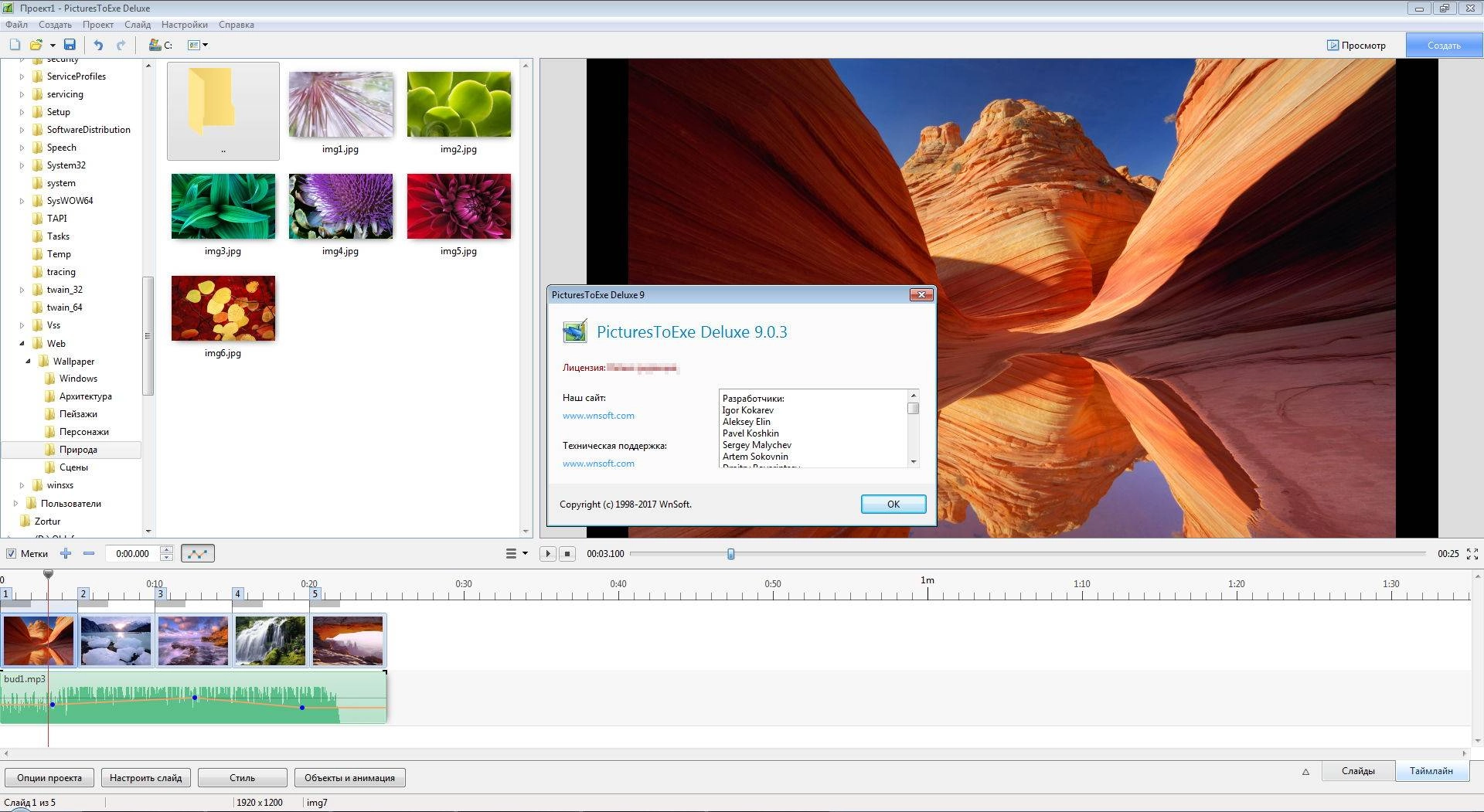Screen dimensions: 1484x812
Task: Open the www.wnsoft.com technical support link
Action: coord(598,464)
